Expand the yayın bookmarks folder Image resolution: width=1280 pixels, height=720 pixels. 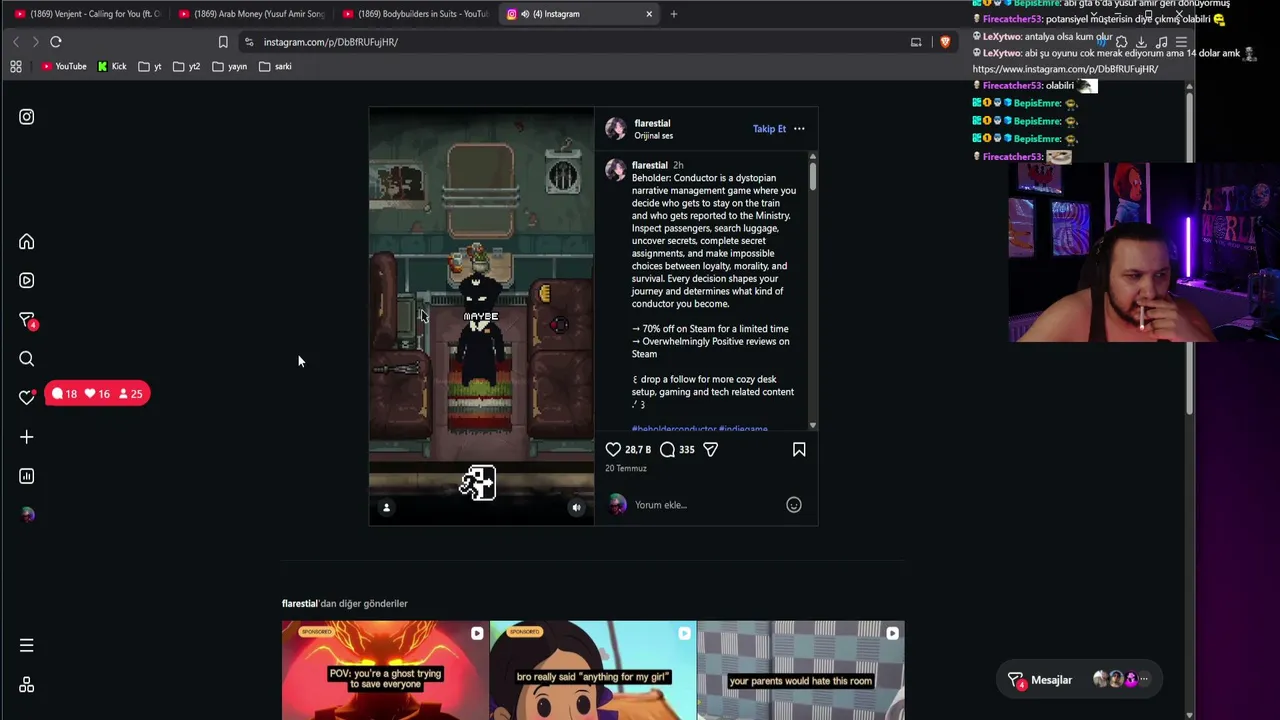230,66
